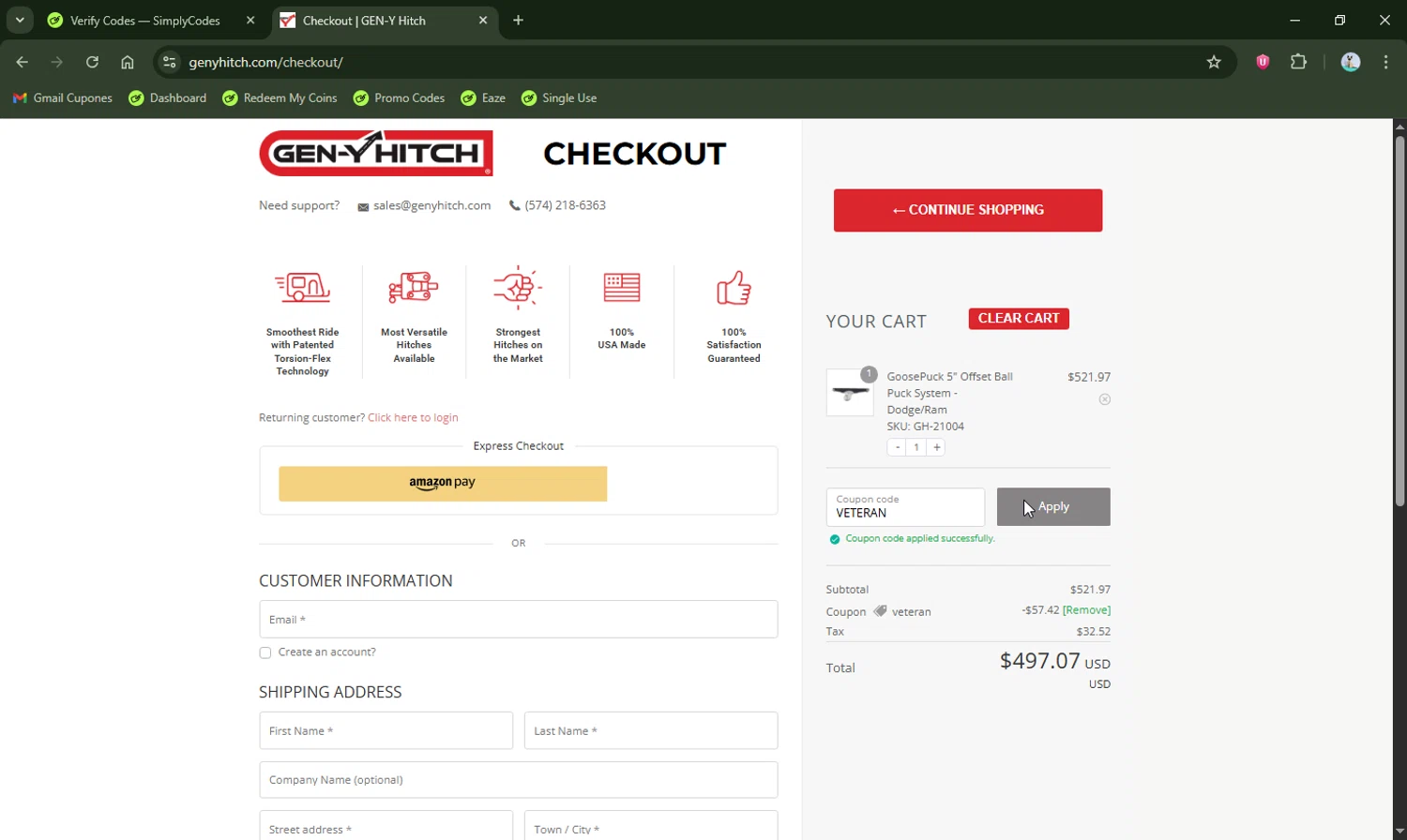
Task: Open the Redeem My Coins bookmark
Action: pyautogui.click(x=280, y=97)
